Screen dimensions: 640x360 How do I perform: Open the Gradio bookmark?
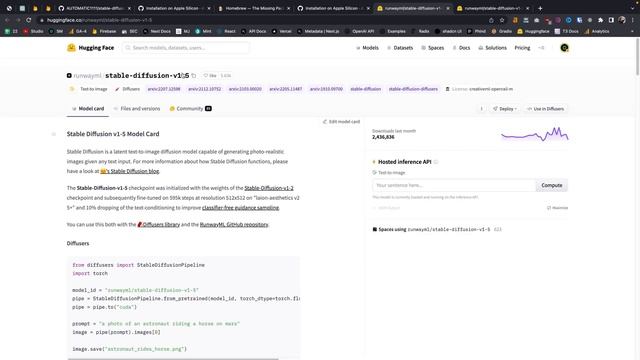502,31
